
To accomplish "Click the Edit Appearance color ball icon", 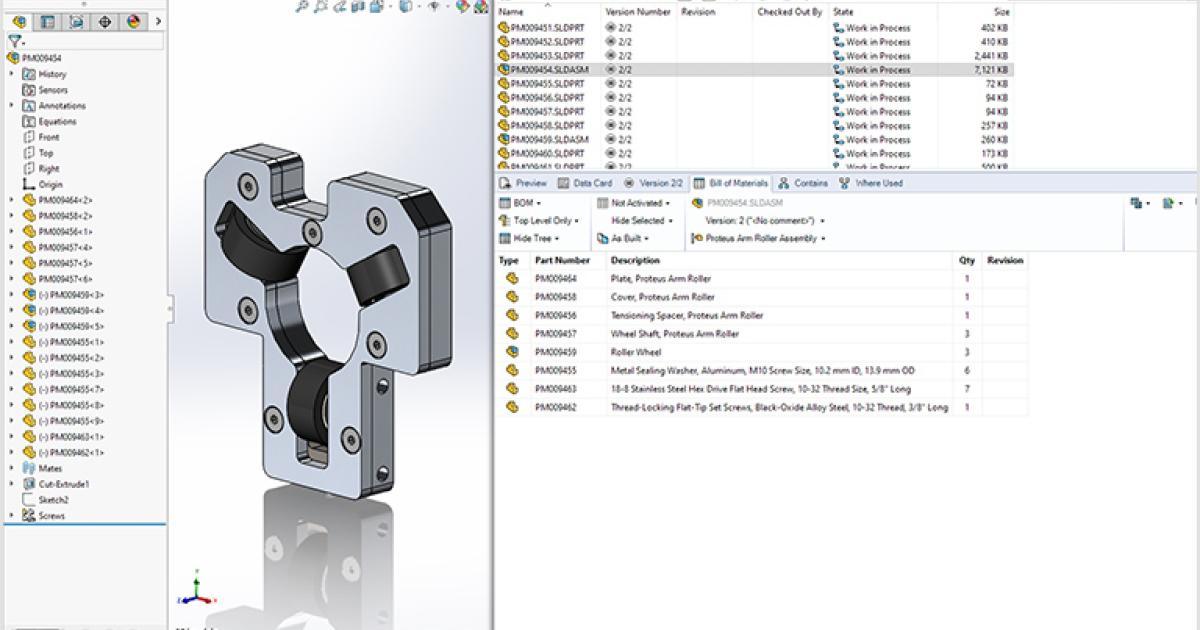I will click(x=462, y=6).
